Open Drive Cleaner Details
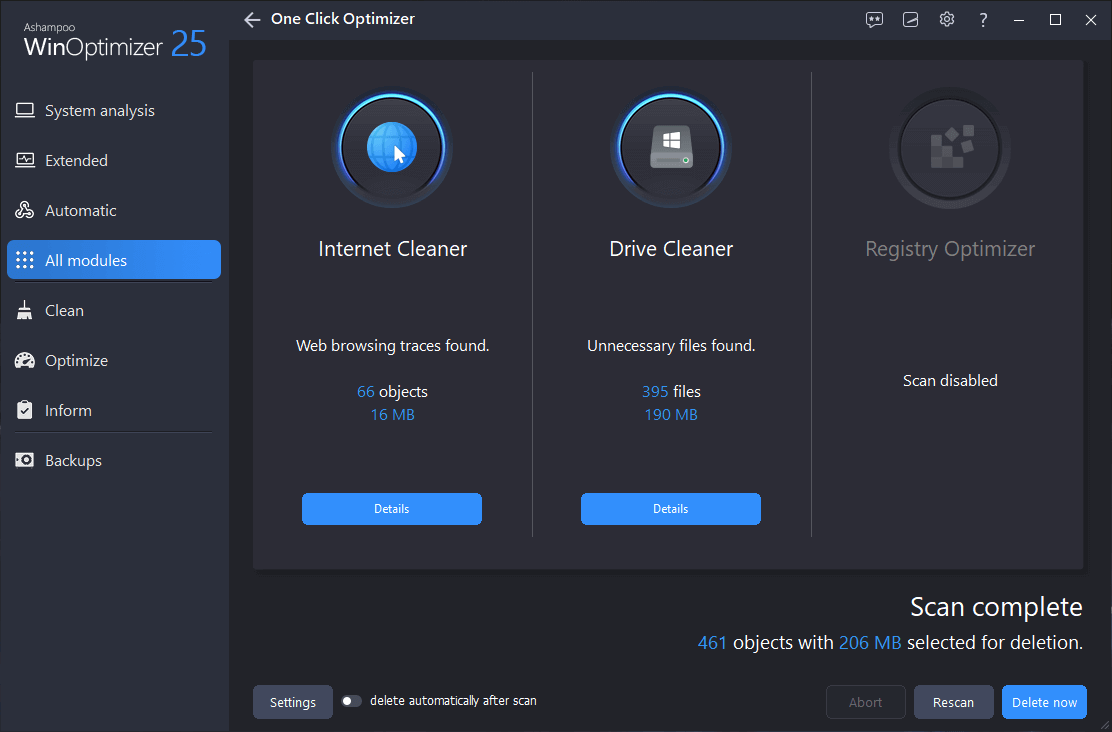The image size is (1112, 732). click(x=671, y=509)
